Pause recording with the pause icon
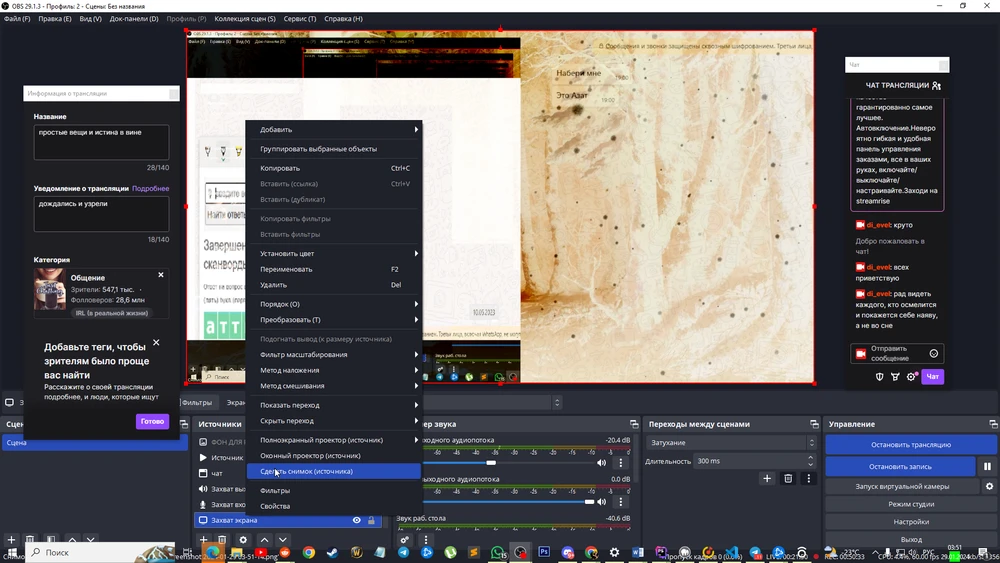The width and height of the screenshot is (1000, 563). tap(987, 467)
